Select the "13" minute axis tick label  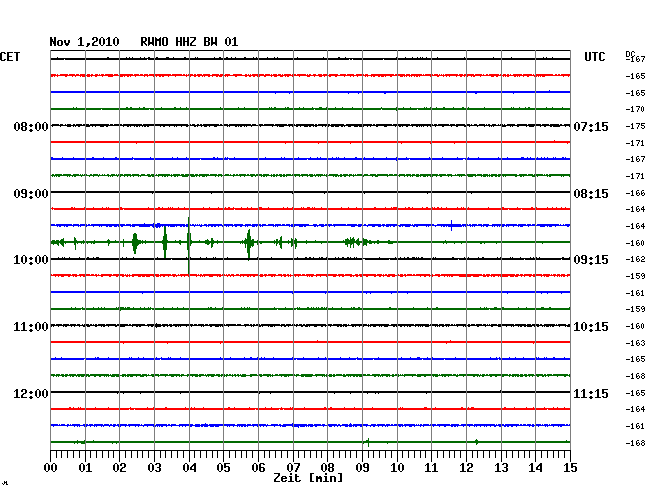pos(501,467)
